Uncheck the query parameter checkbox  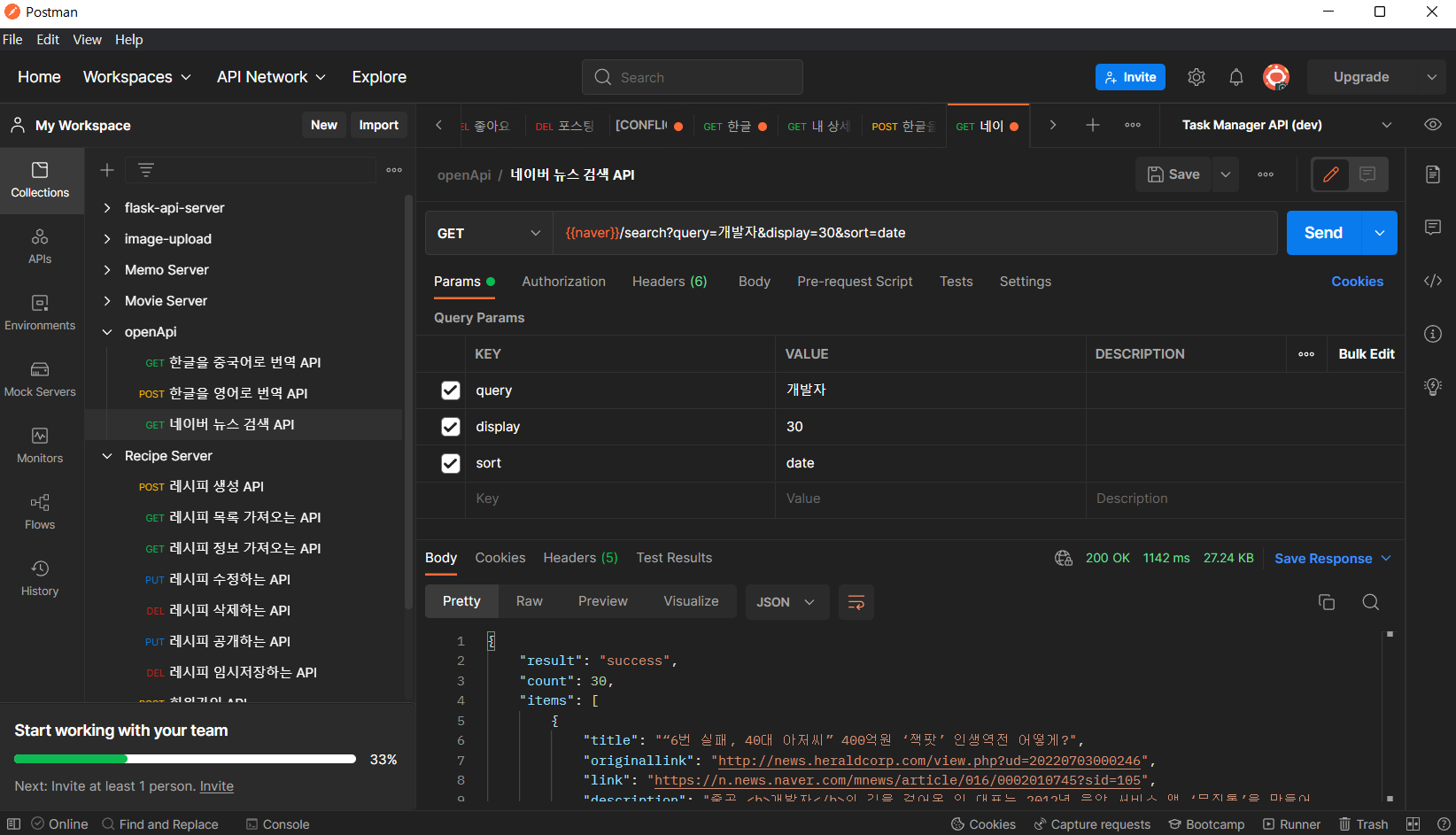[451, 390]
